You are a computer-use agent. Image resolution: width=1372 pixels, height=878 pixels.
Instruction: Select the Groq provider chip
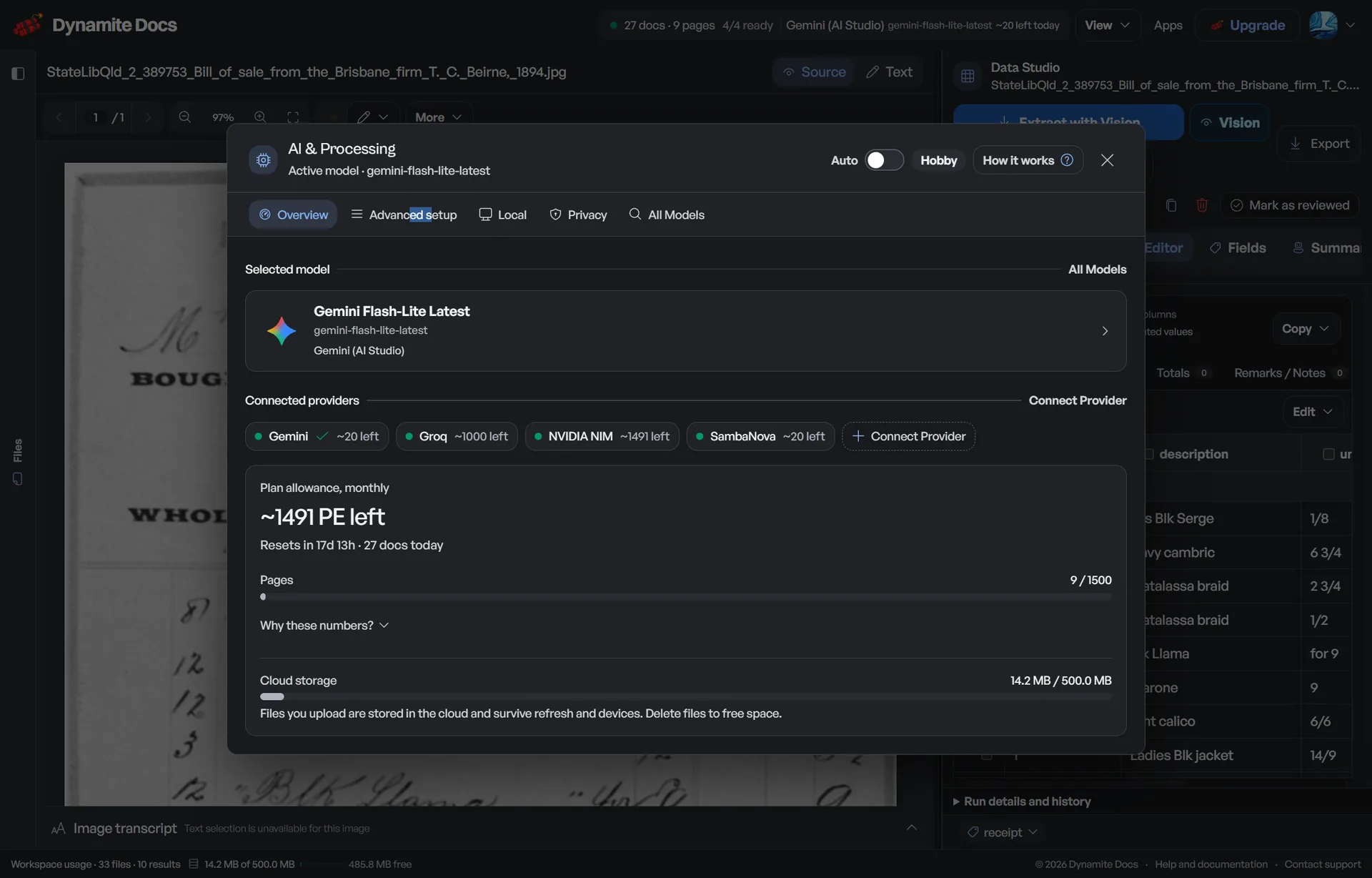[x=456, y=436]
